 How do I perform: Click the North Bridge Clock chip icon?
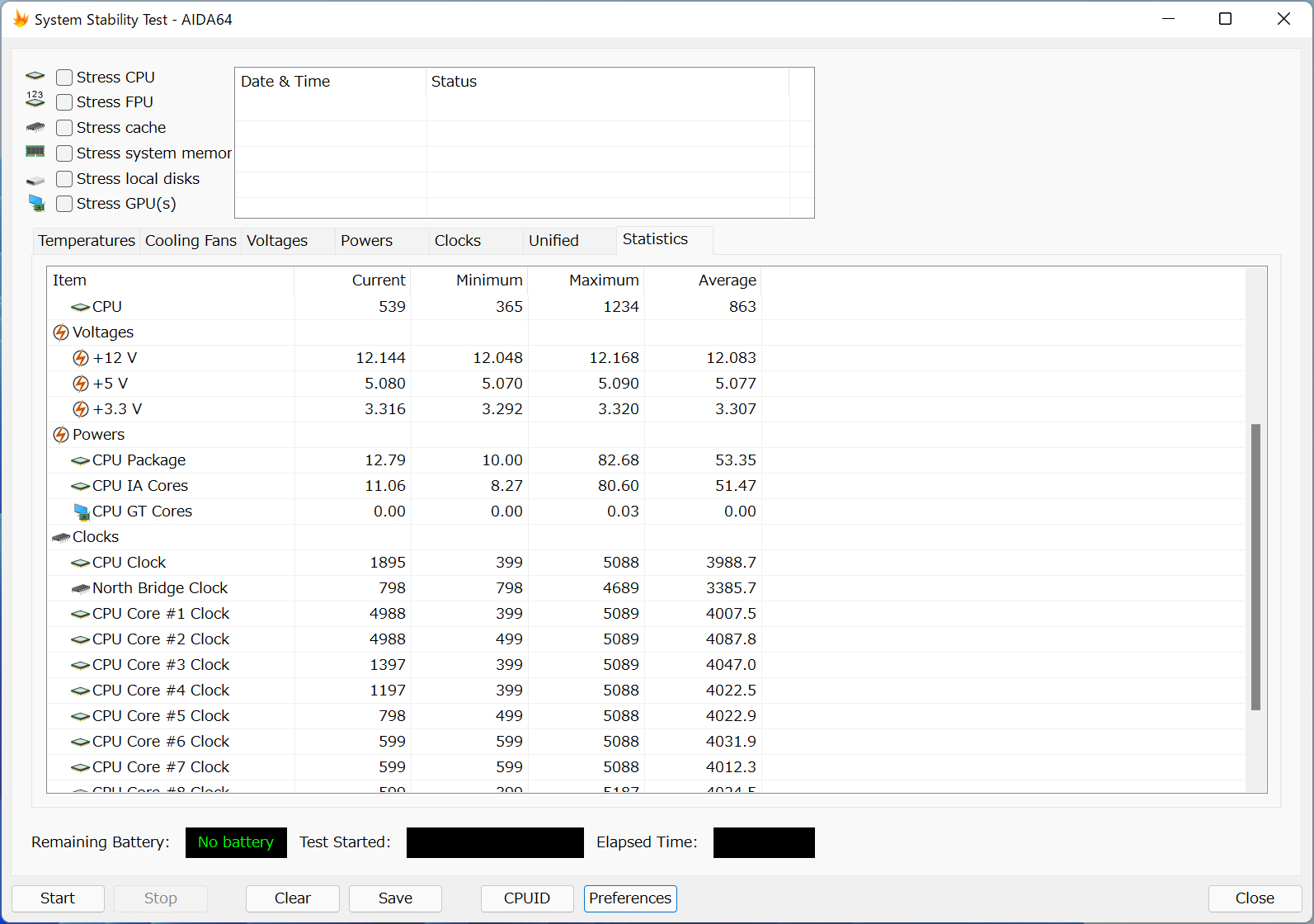[81, 589]
